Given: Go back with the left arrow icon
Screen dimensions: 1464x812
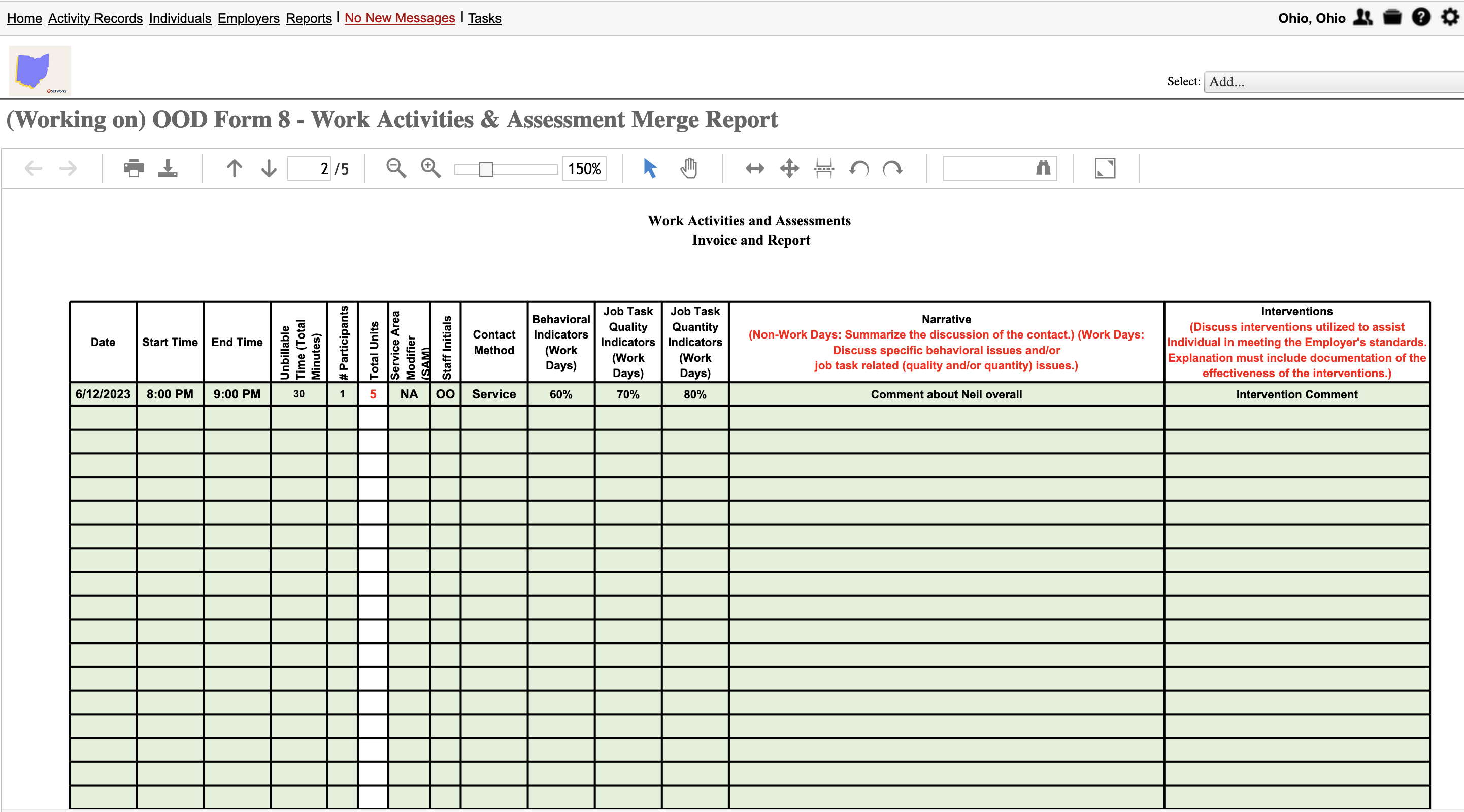Looking at the screenshot, I should click(x=34, y=168).
